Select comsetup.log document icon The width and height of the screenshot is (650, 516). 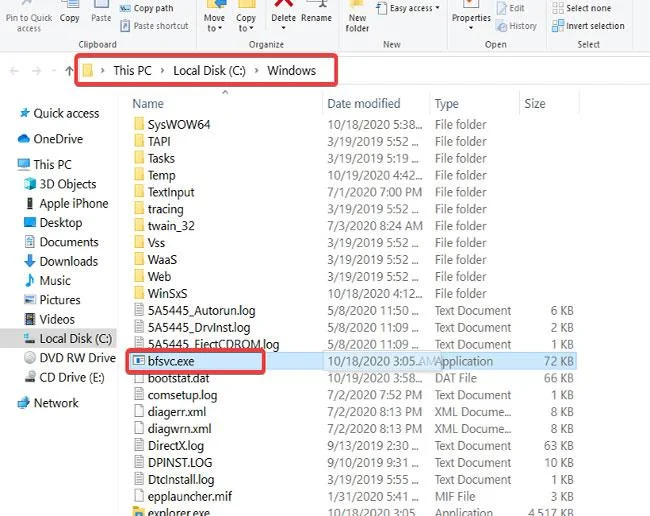(x=139, y=395)
